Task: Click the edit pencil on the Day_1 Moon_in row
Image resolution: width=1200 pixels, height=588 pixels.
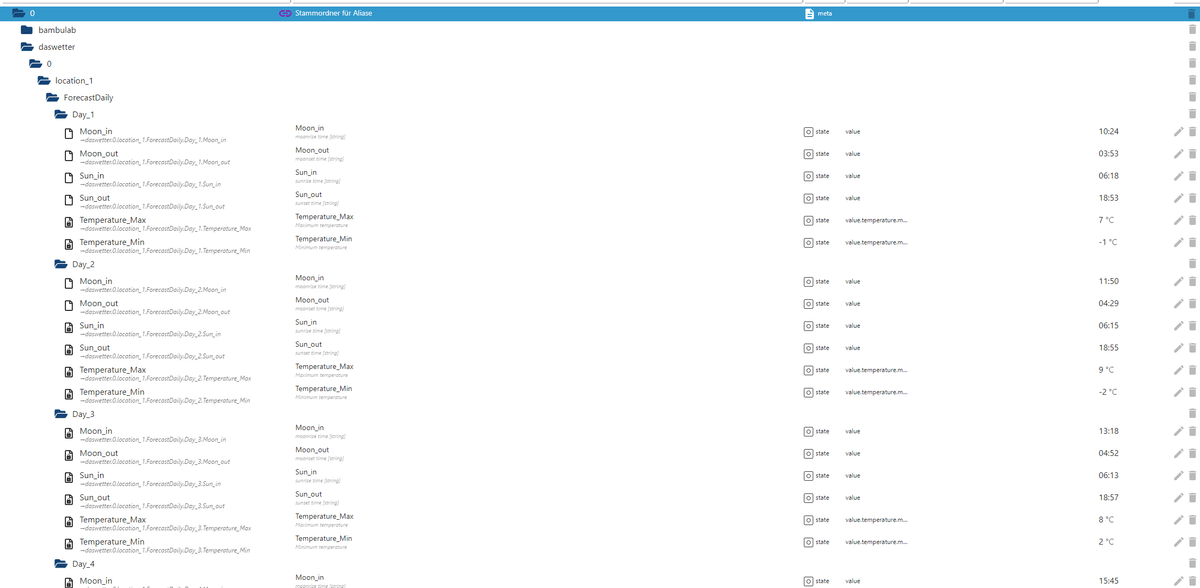Action: click(1180, 131)
